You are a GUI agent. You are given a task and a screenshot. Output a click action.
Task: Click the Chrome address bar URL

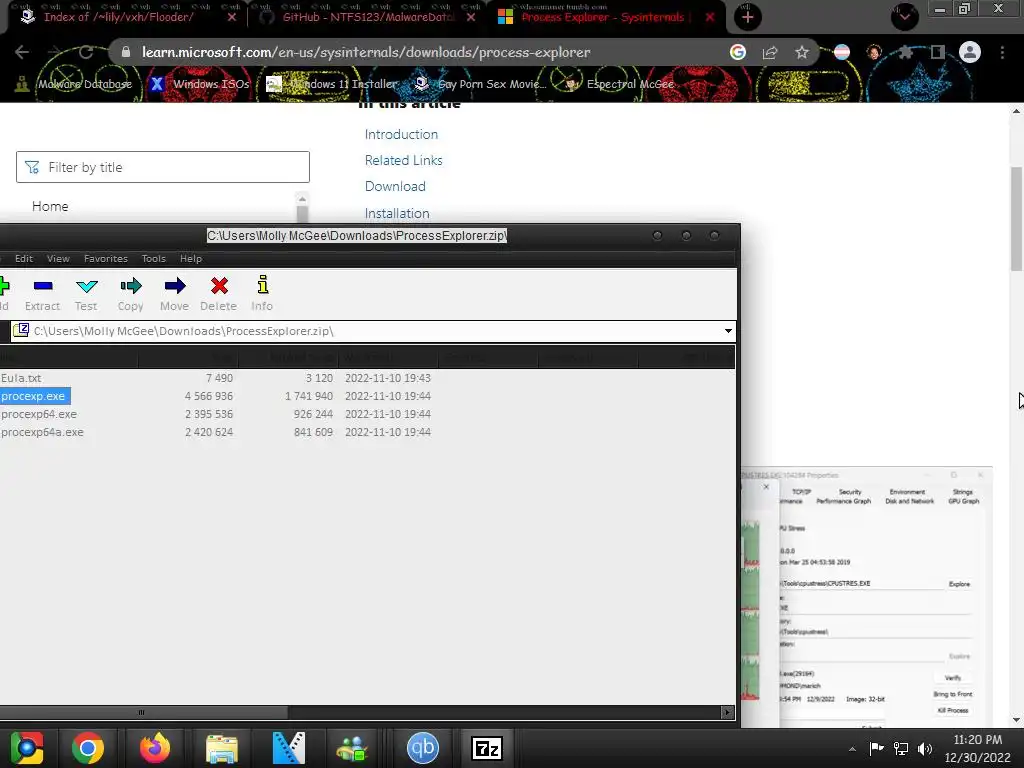pos(366,52)
